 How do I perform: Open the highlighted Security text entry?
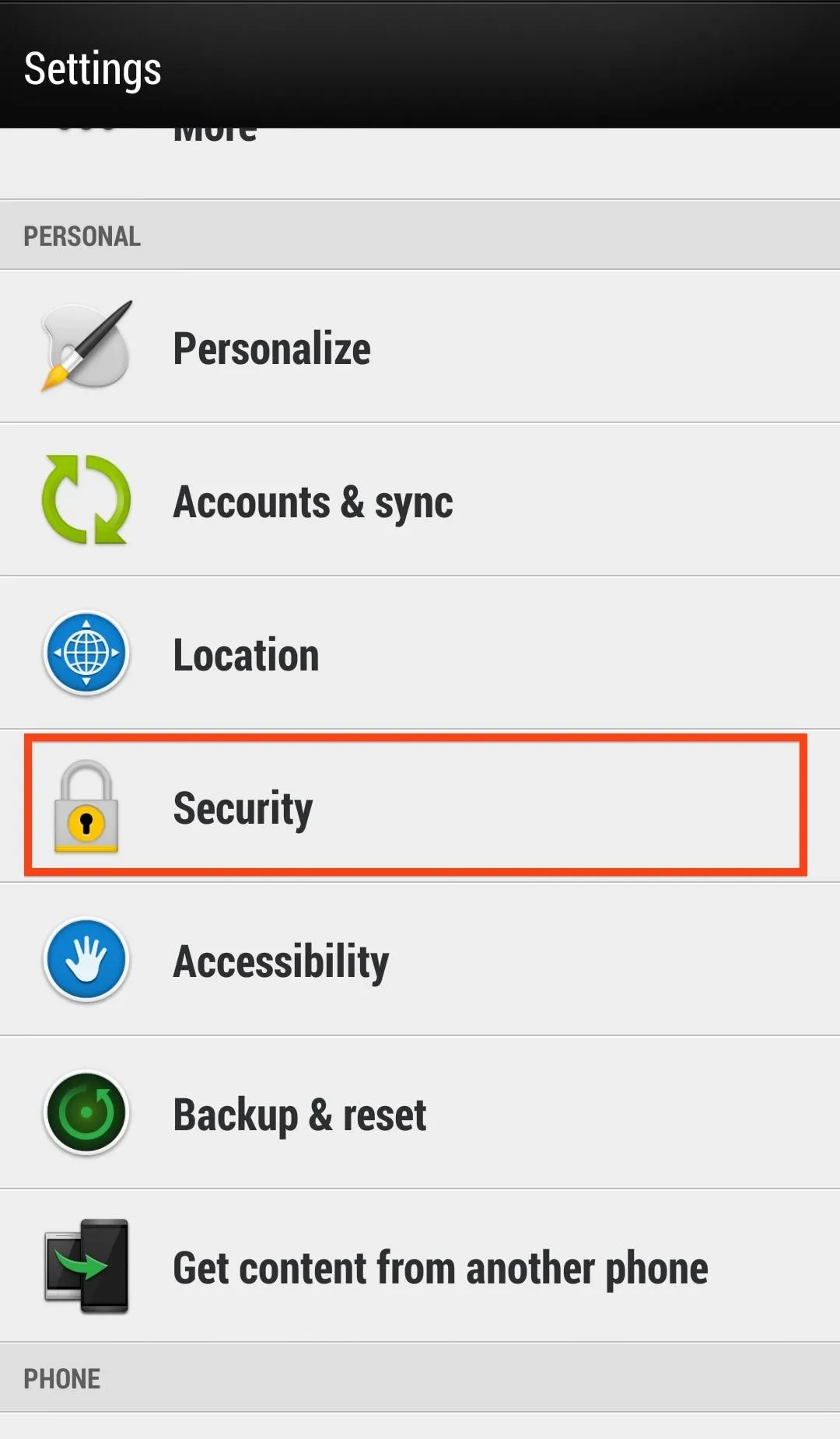click(x=243, y=808)
